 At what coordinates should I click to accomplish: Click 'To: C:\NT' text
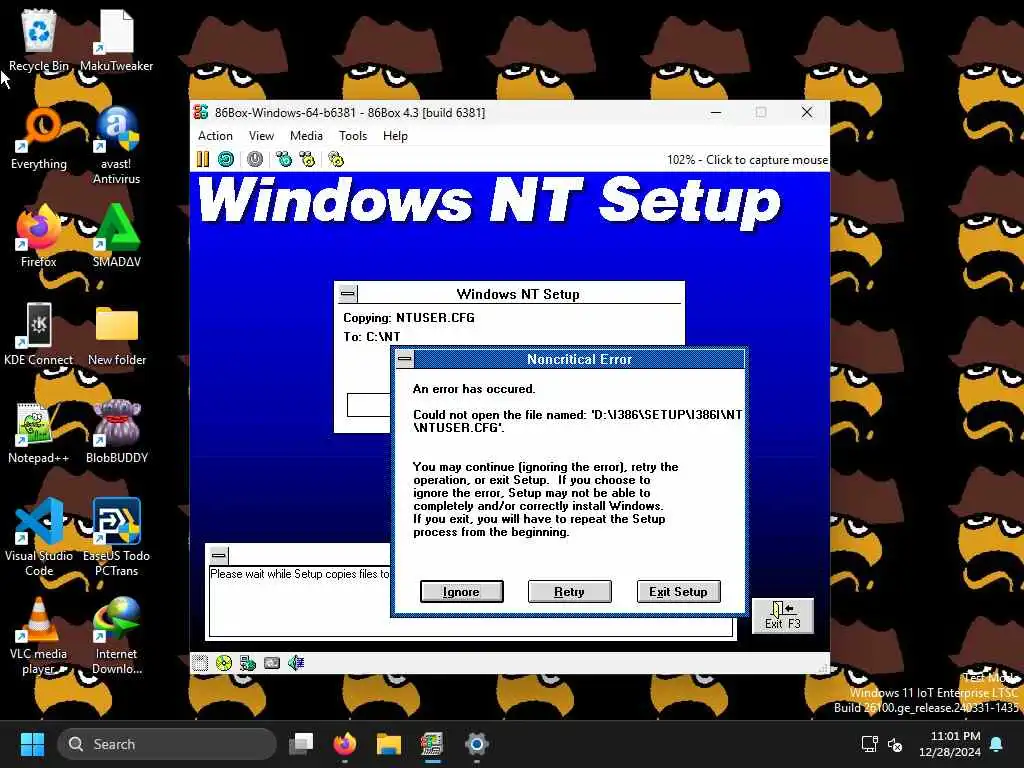372,337
